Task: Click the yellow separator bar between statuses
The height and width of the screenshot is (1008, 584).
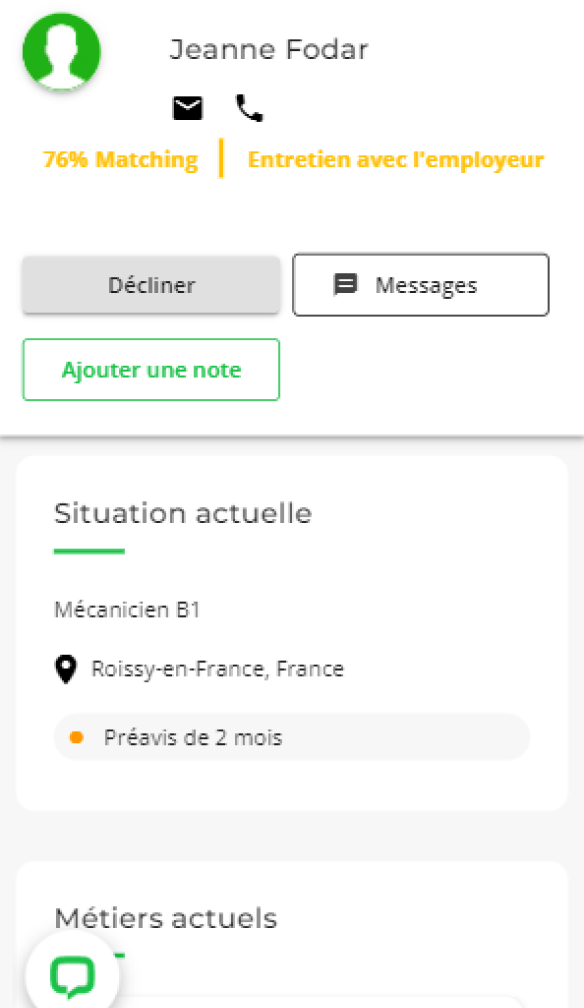Action: [220, 159]
